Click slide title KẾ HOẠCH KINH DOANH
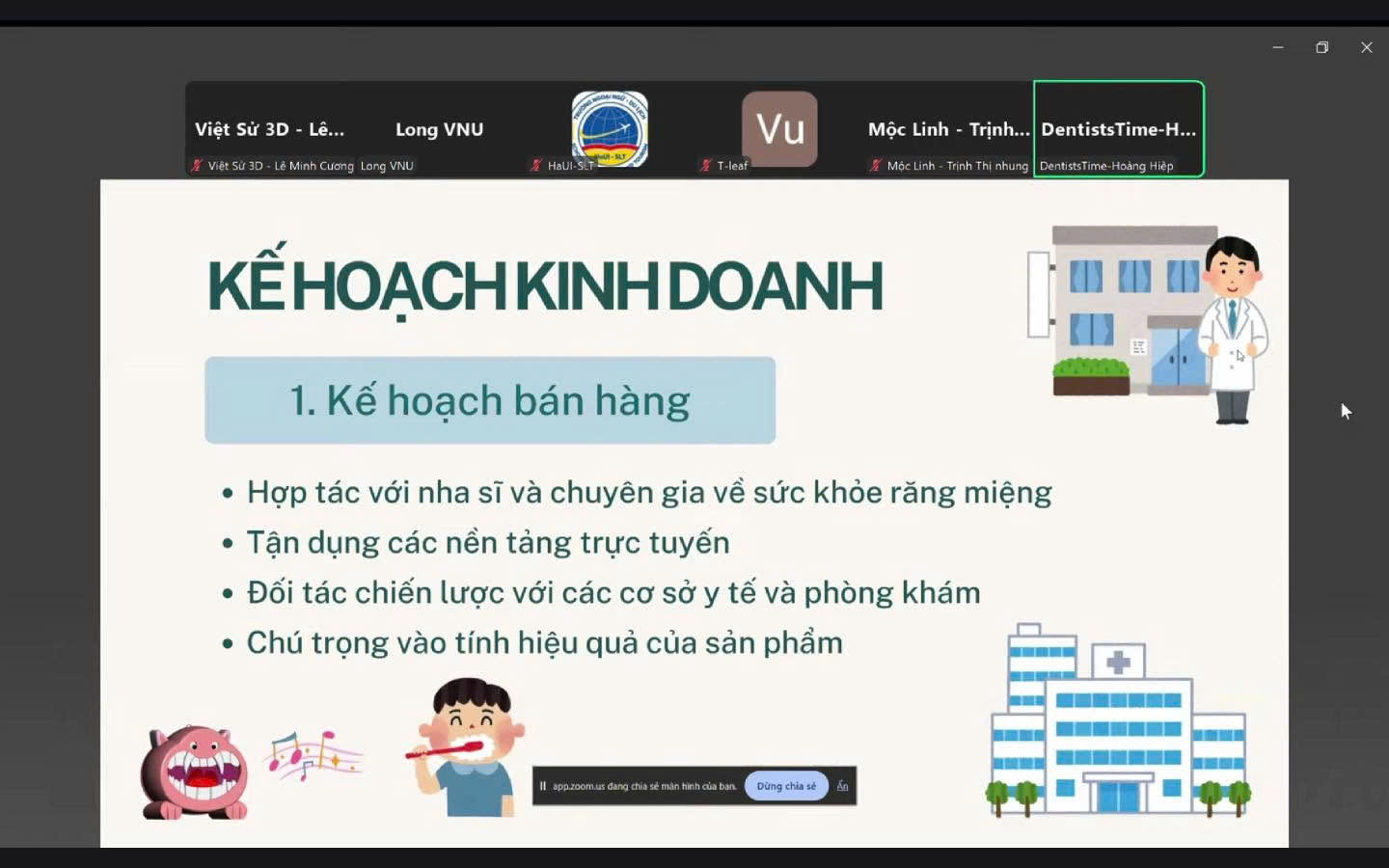The height and width of the screenshot is (868, 1389). pyautogui.click(x=545, y=284)
